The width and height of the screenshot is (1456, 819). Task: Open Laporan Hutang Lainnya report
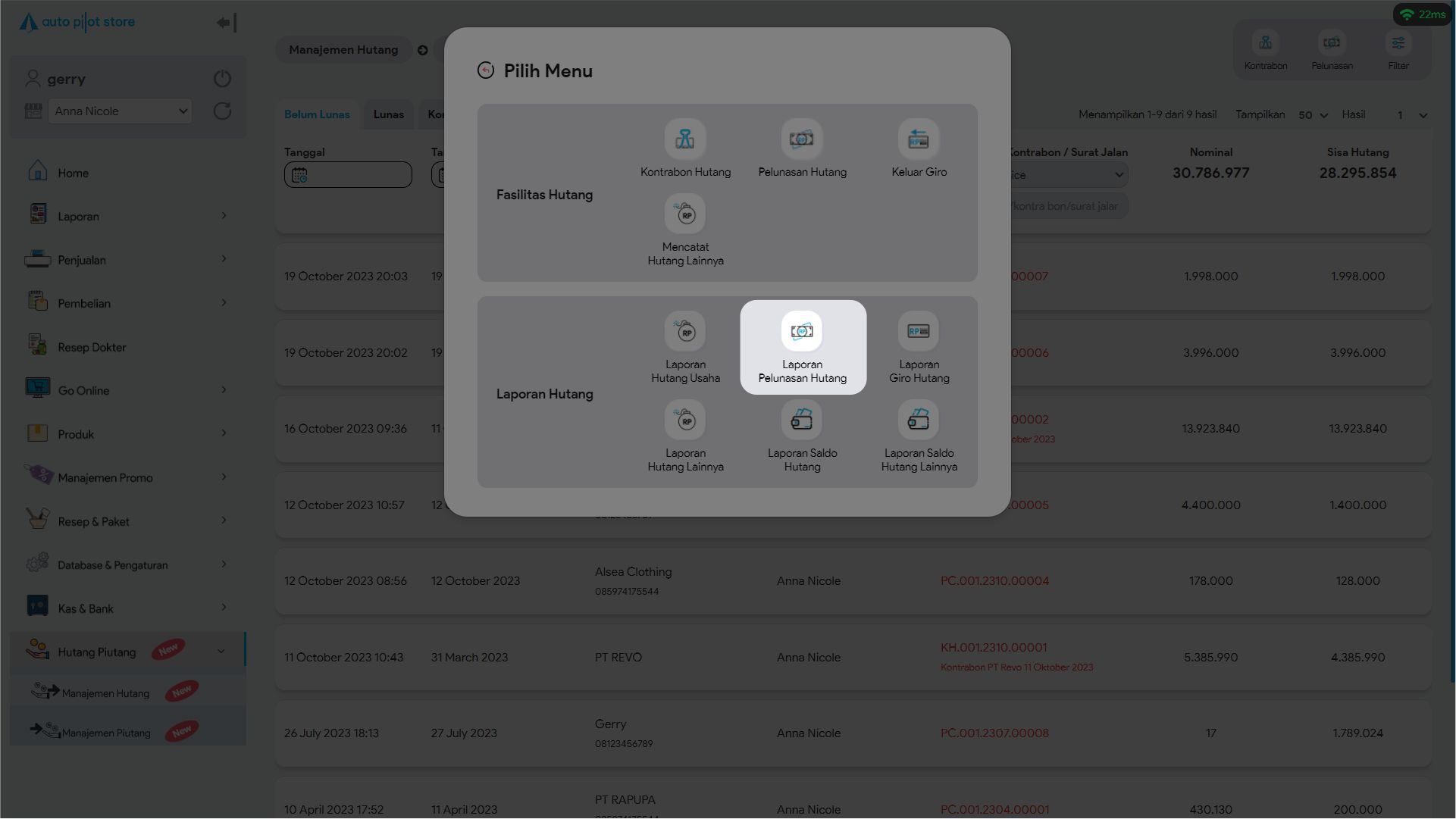[x=685, y=420]
